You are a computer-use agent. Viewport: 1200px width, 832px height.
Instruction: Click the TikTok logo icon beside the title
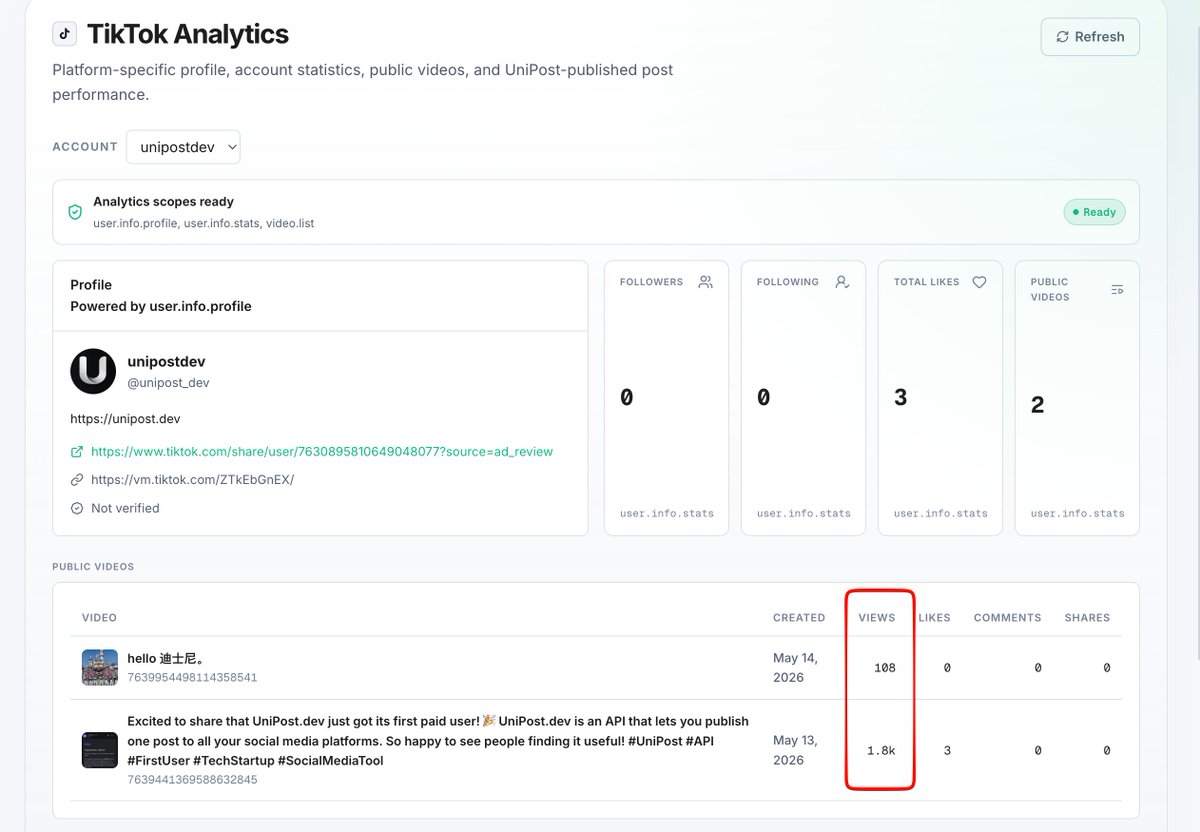65,34
